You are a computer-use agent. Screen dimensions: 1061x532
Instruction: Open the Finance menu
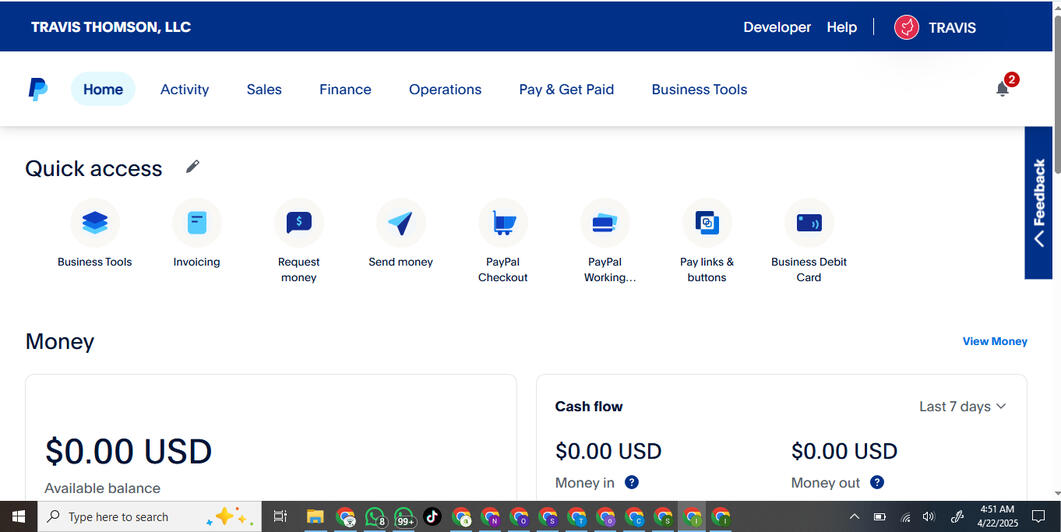point(345,89)
